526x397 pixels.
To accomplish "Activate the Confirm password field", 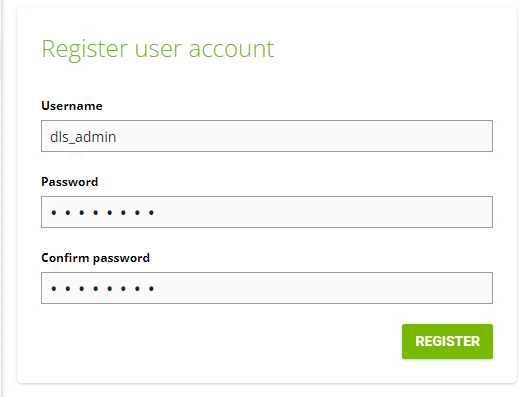I will point(267,288).
